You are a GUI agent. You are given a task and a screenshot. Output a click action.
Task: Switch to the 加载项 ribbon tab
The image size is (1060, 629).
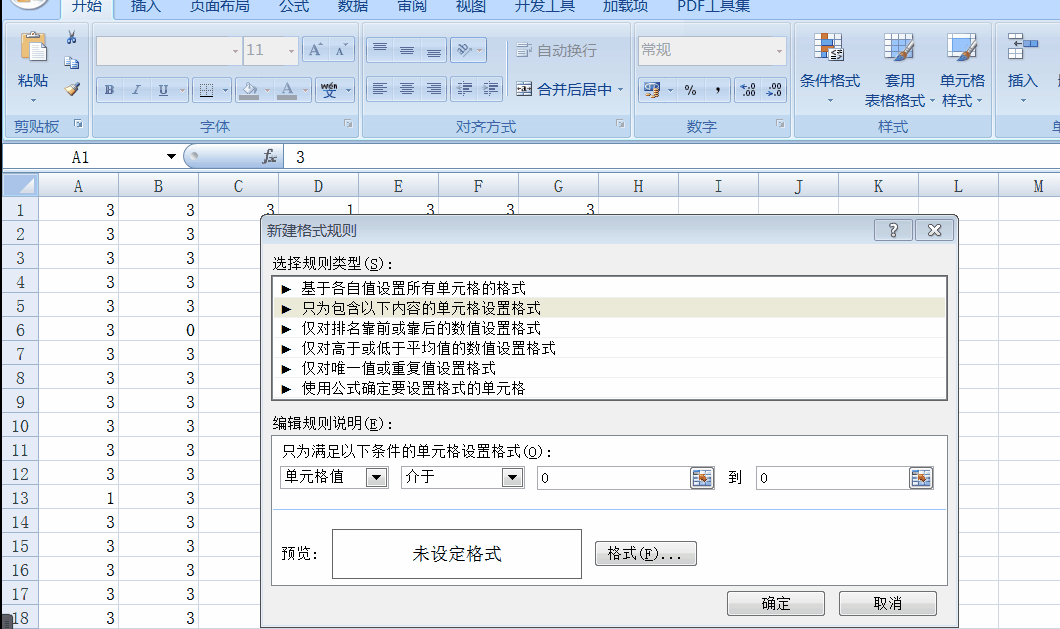[625, 6]
